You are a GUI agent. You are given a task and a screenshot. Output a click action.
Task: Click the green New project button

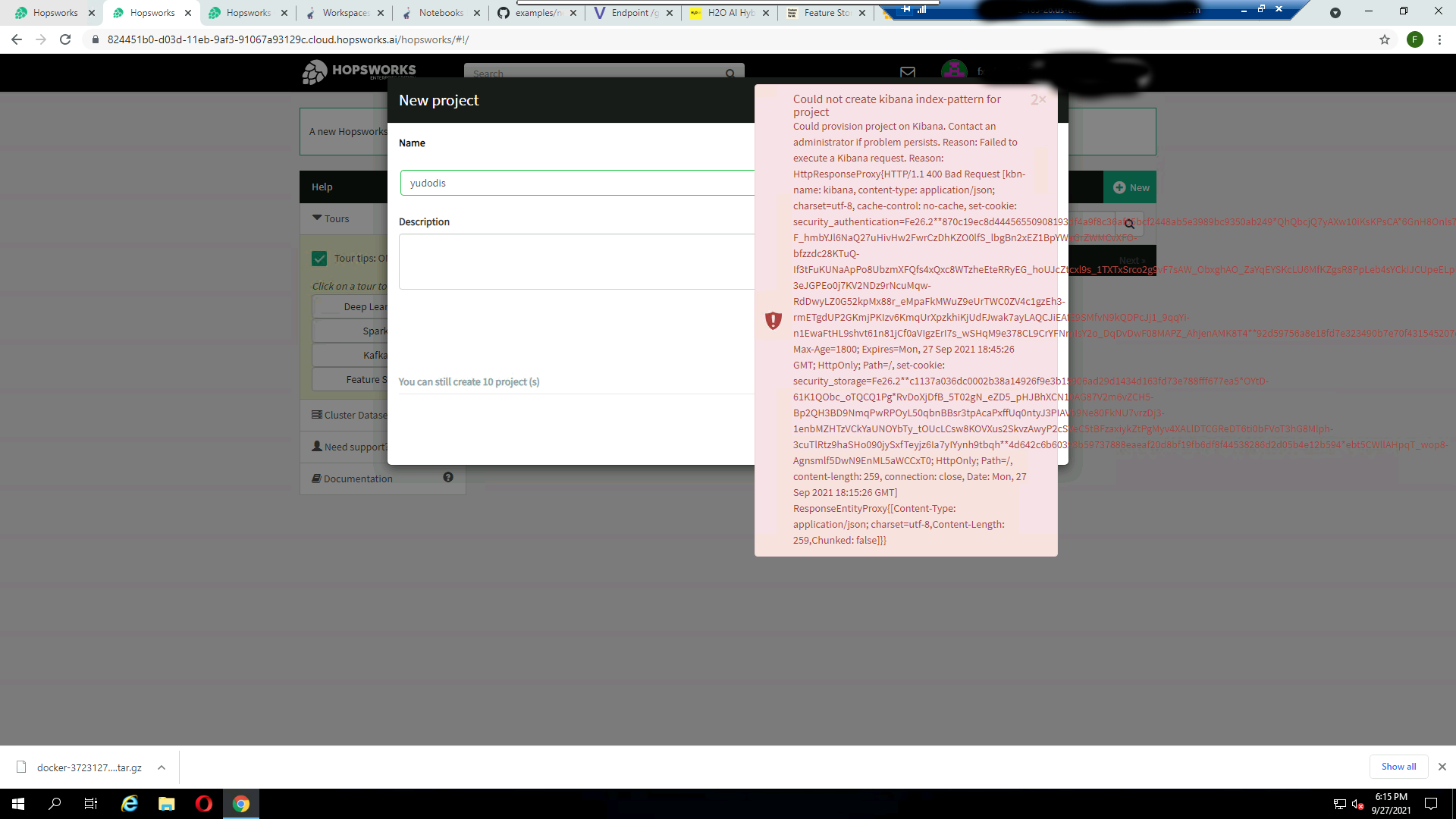(1129, 187)
